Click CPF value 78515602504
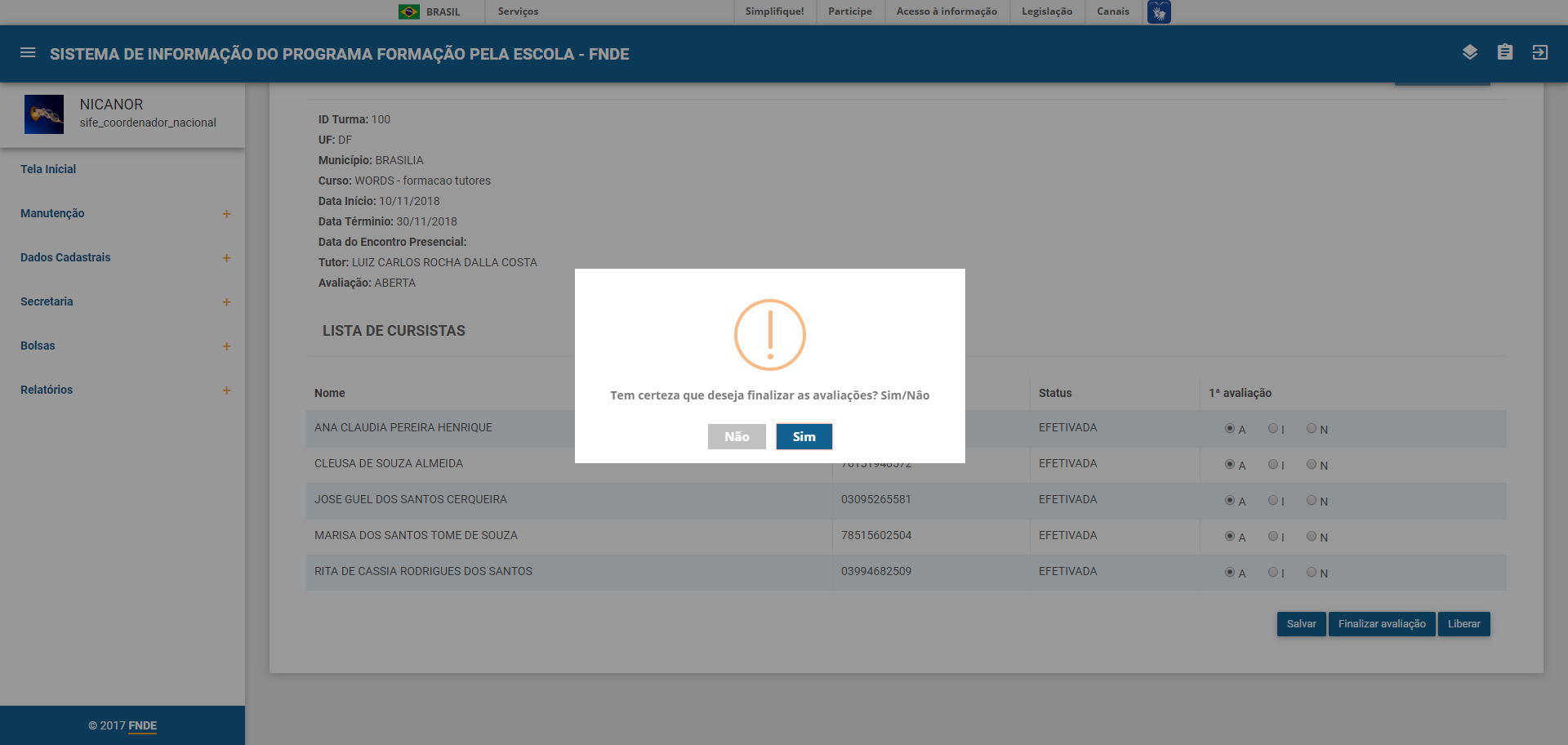The height and width of the screenshot is (745, 1568). (876, 535)
